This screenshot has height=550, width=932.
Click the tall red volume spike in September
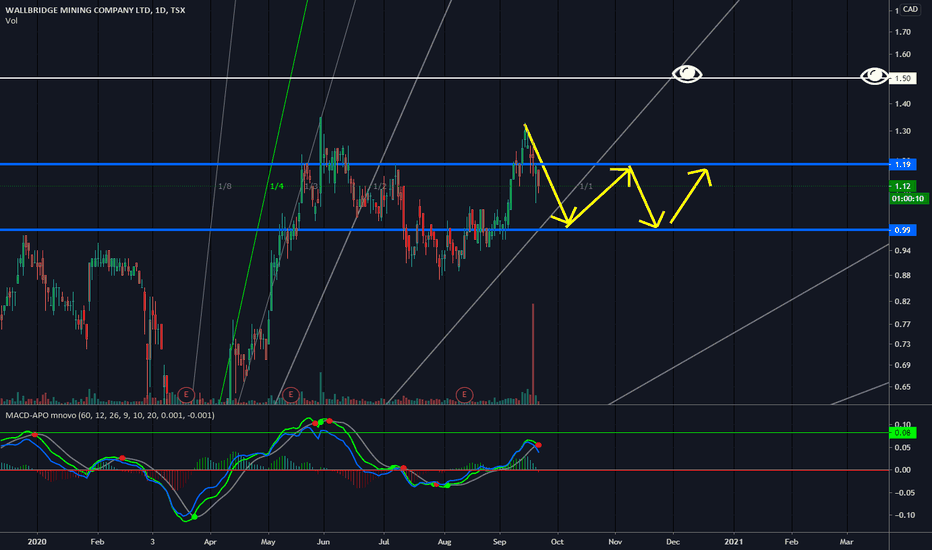click(533, 354)
